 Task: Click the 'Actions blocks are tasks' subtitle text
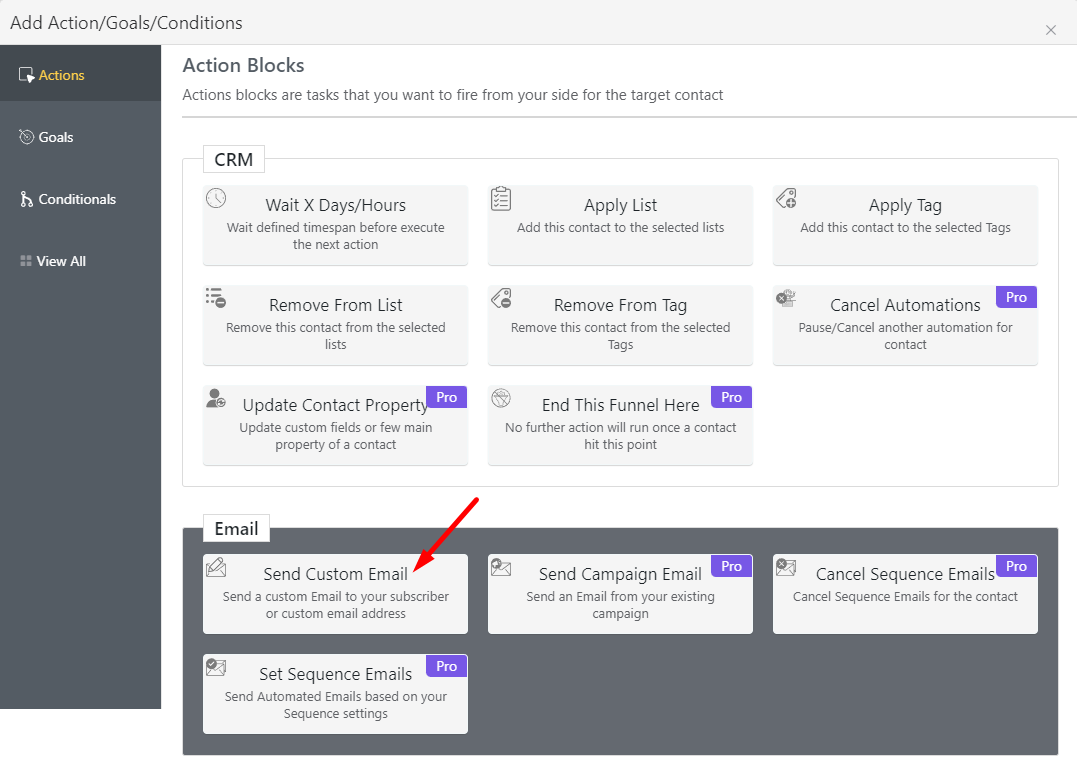point(453,95)
